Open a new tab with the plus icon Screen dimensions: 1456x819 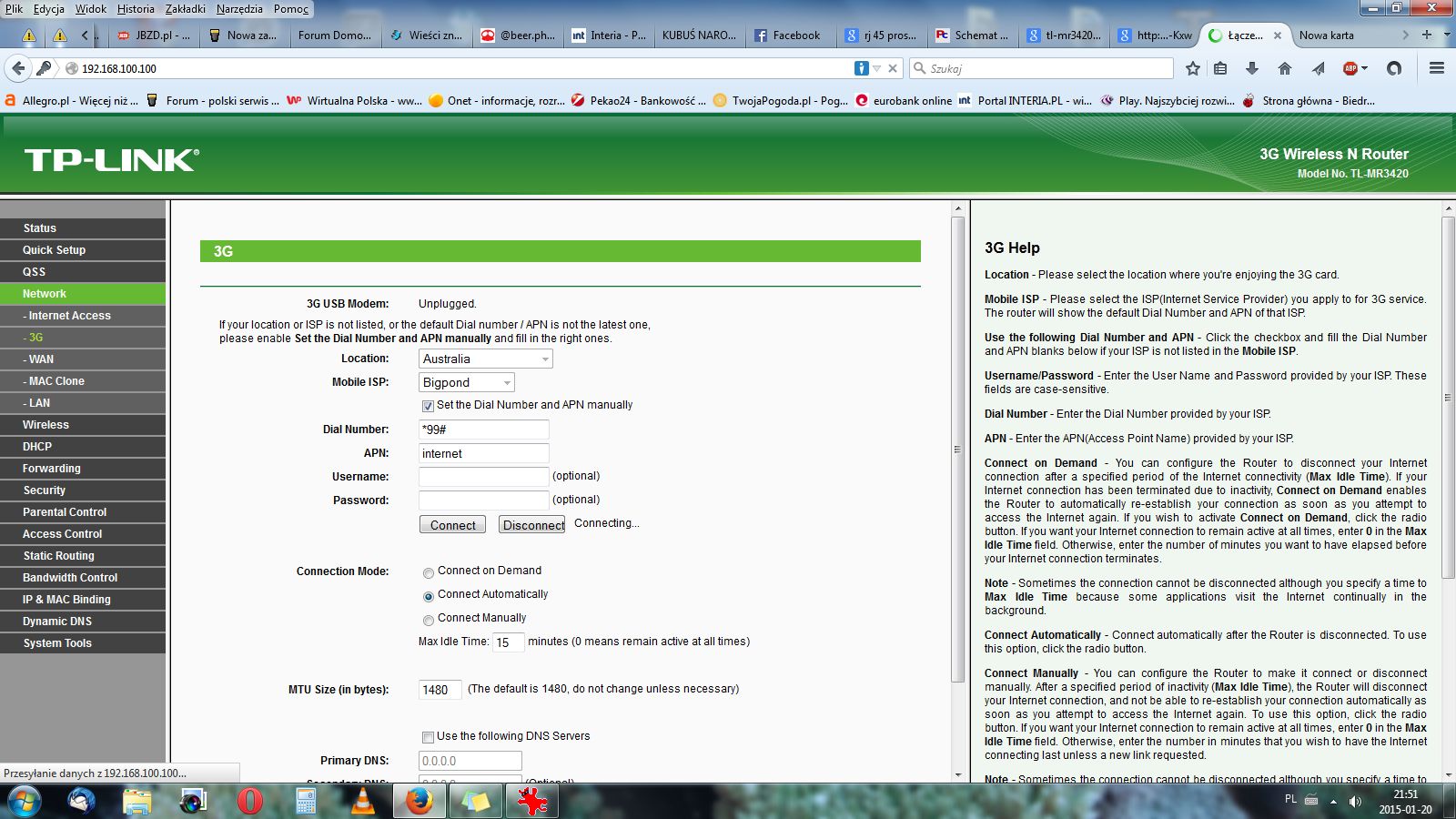[x=1427, y=35]
